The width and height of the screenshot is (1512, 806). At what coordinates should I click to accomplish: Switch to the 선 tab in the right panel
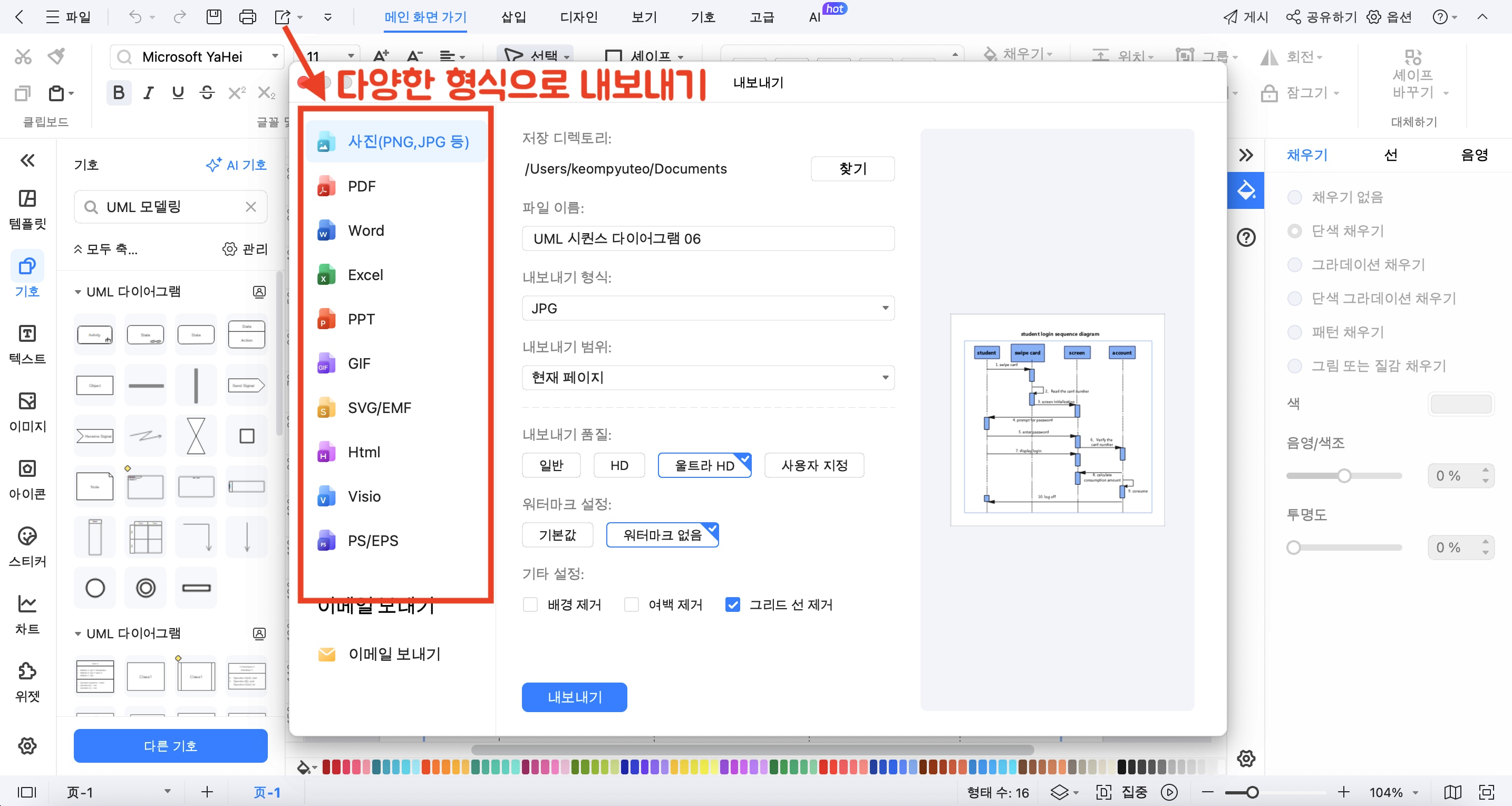(1391, 155)
